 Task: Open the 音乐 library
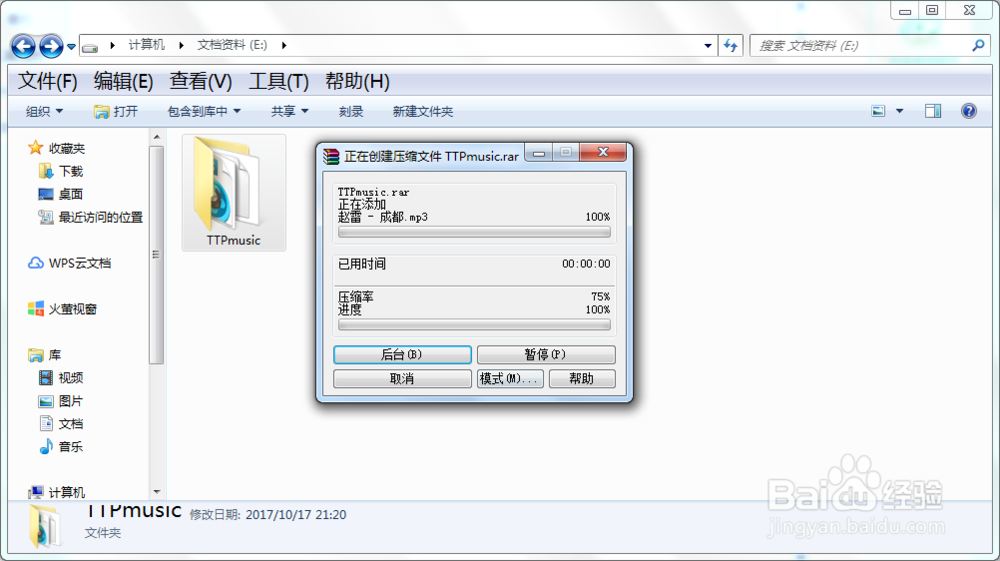(x=61, y=447)
